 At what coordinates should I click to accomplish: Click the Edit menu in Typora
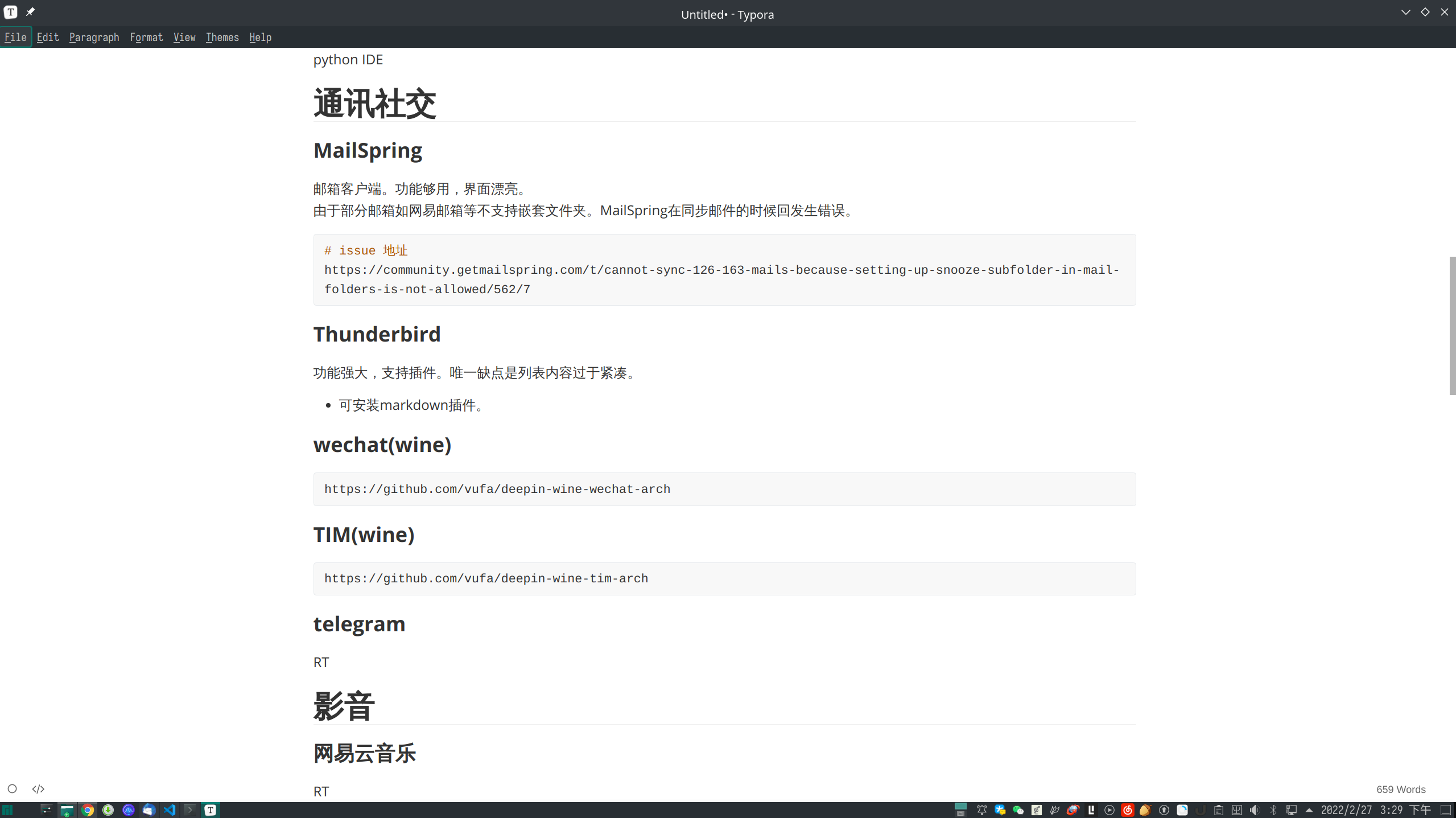click(x=46, y=37)
